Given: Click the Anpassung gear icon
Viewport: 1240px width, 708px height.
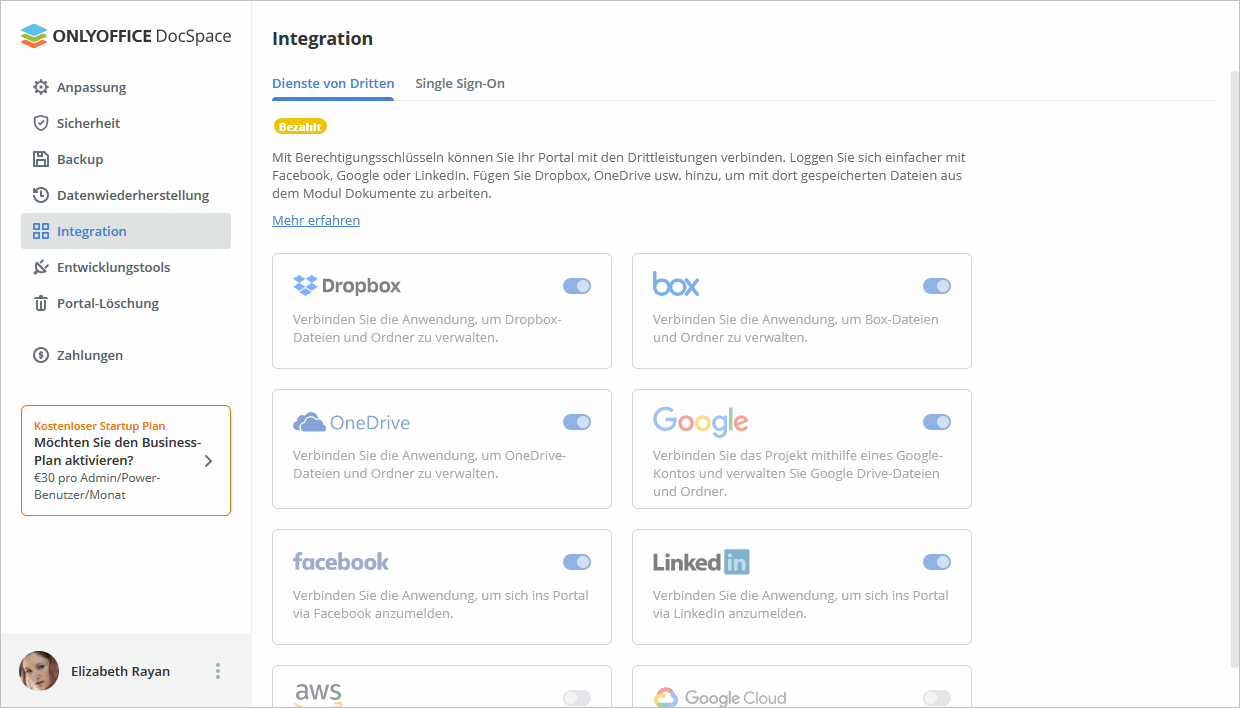Looking at the screenshot, I should 41,87.
